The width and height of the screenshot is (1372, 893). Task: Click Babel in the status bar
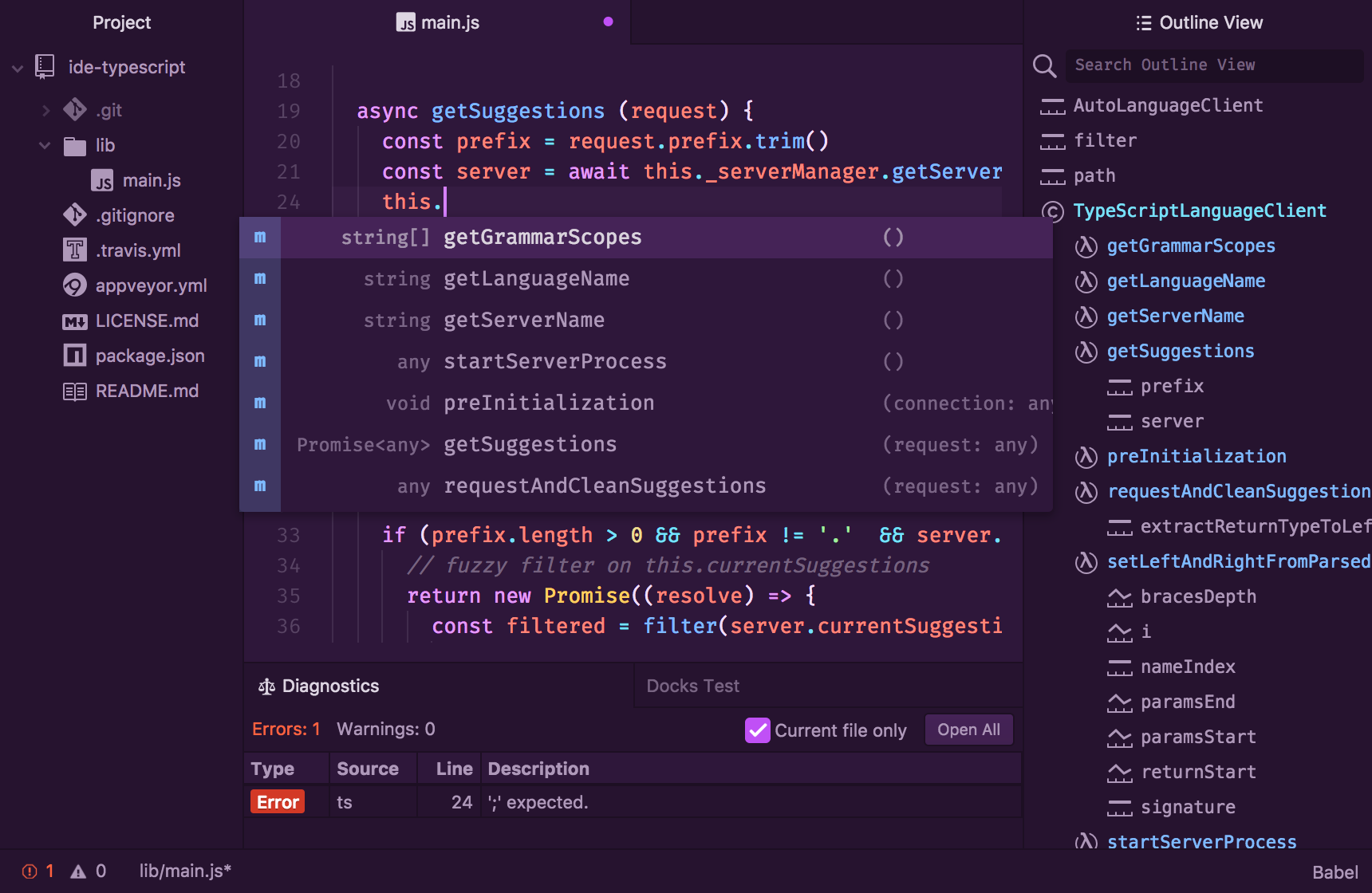click(x=1336, y=871)
